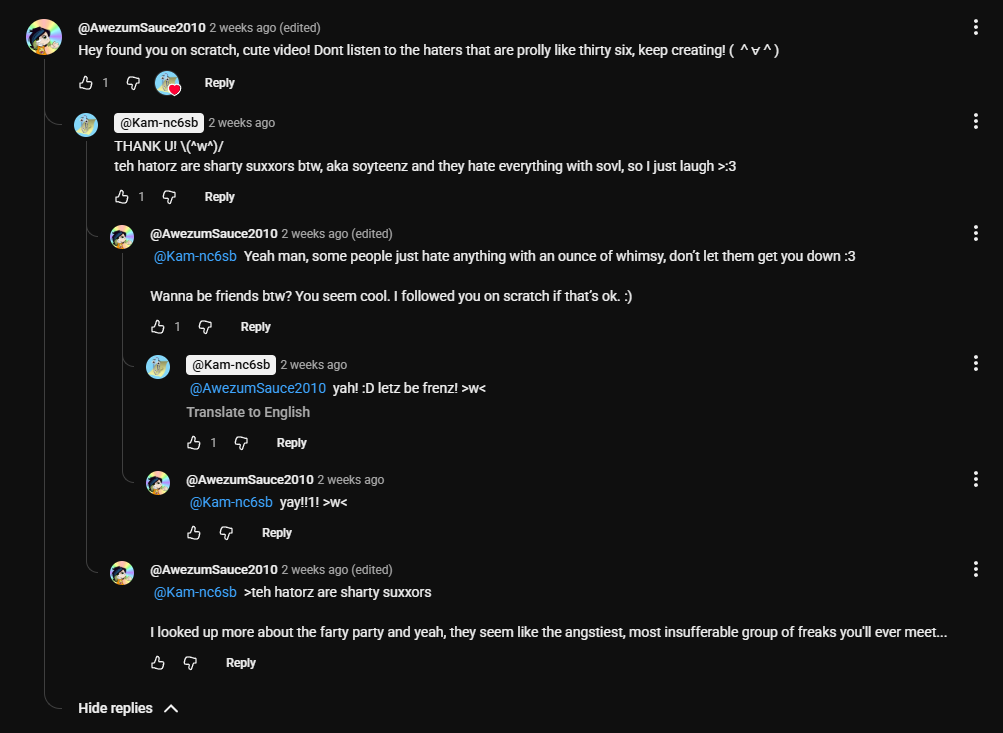Open options menu for the "farty party" reply
Viewport: 1003px width, 733px height.
[x=975, y=570]
